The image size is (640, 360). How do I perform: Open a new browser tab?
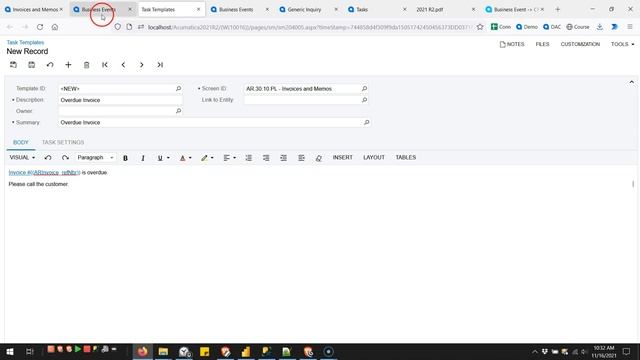(x=558, y=9)
